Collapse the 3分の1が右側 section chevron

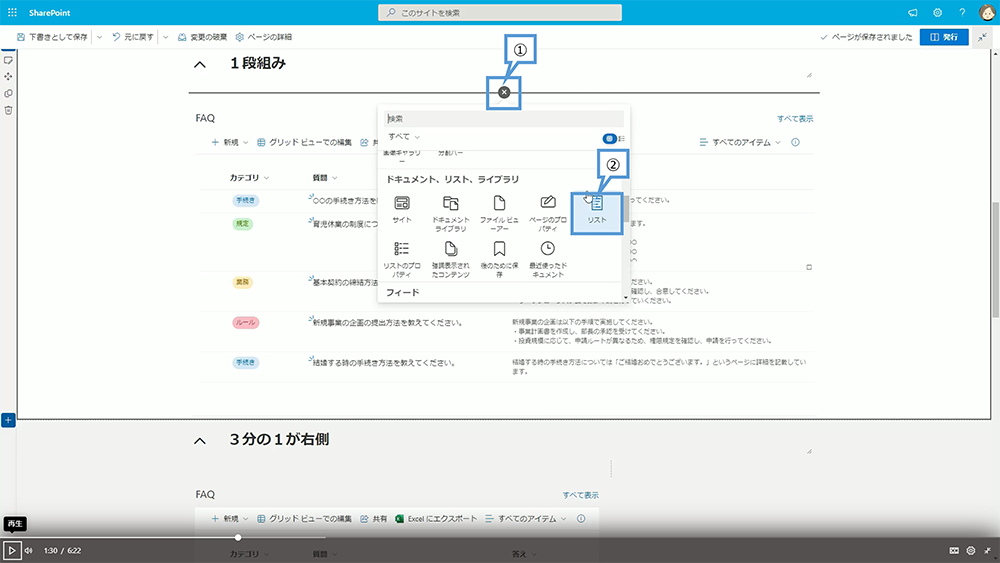(200, 441)
